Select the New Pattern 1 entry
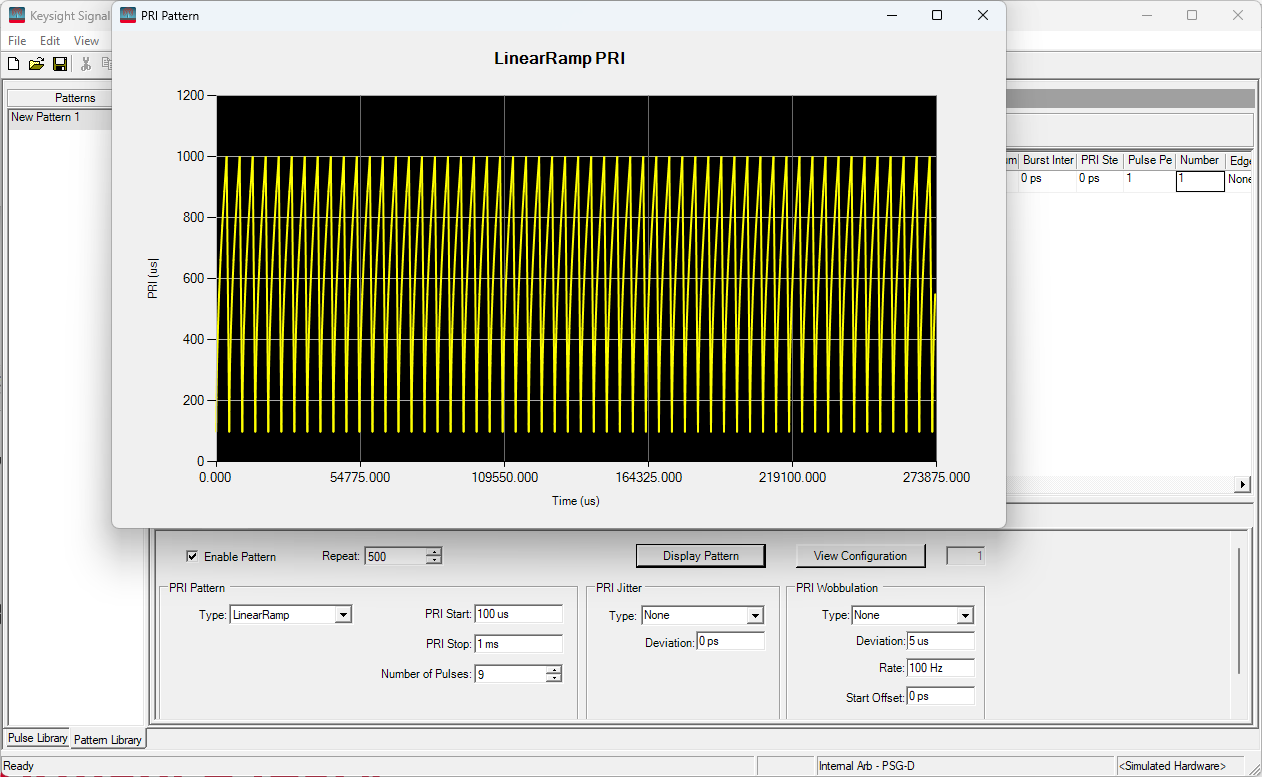Image resolution: width=1262 pixels, height=777 pixels. click(44, 117)
